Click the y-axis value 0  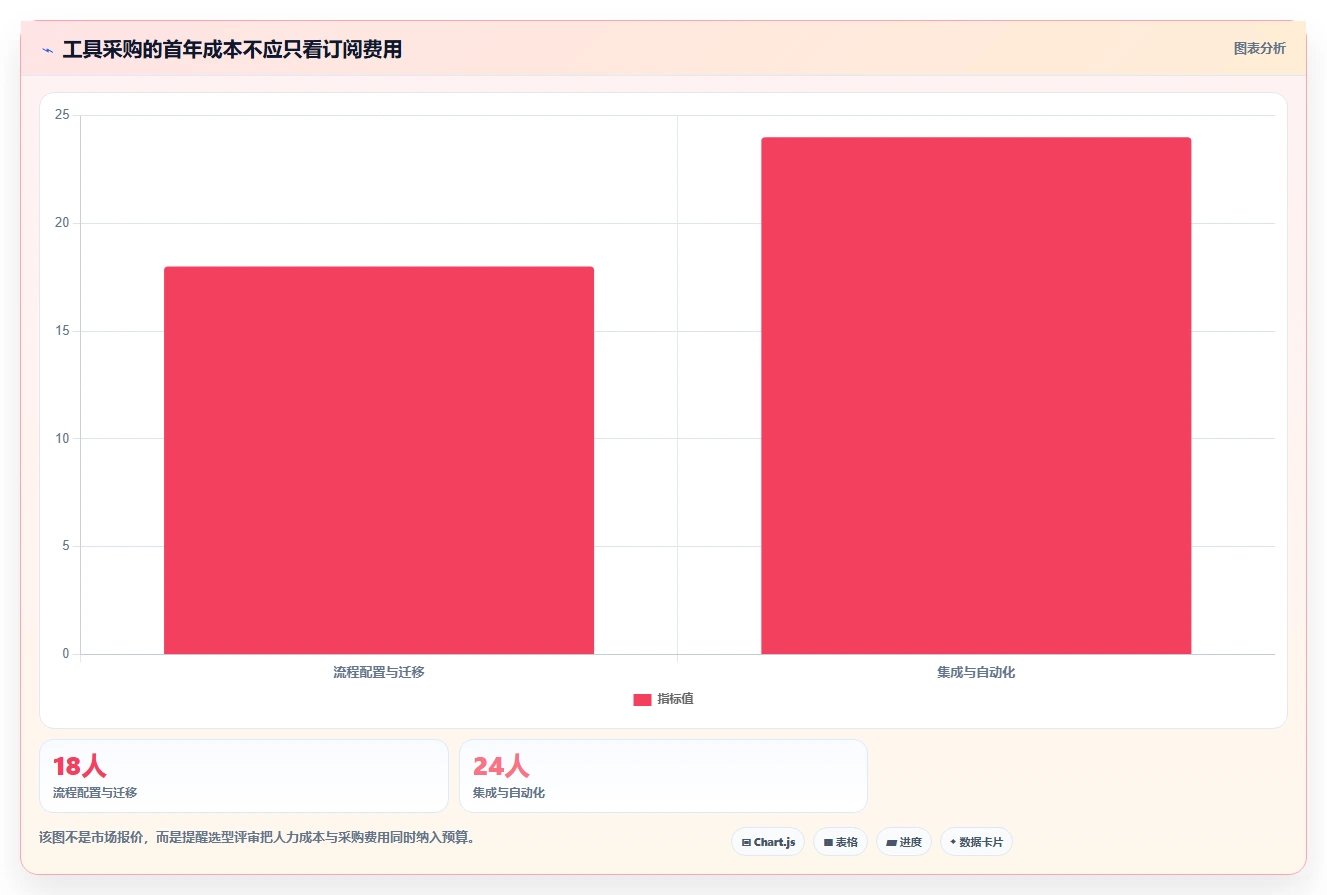[x=66, y=654]
